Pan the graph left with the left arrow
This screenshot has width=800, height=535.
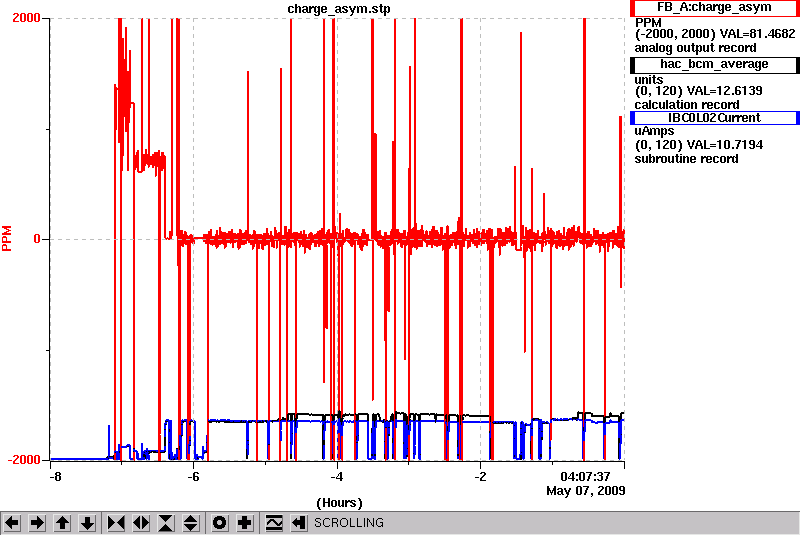point(12,523)
